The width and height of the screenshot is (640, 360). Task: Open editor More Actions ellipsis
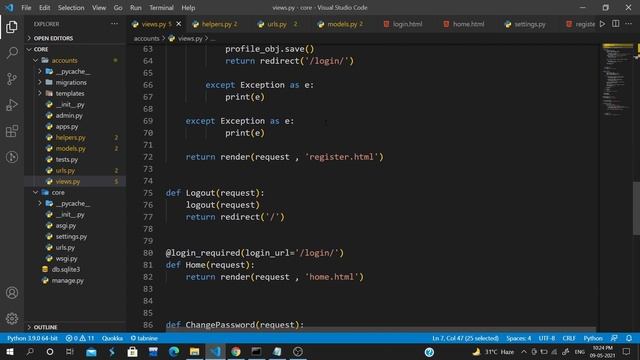(629, 24)
